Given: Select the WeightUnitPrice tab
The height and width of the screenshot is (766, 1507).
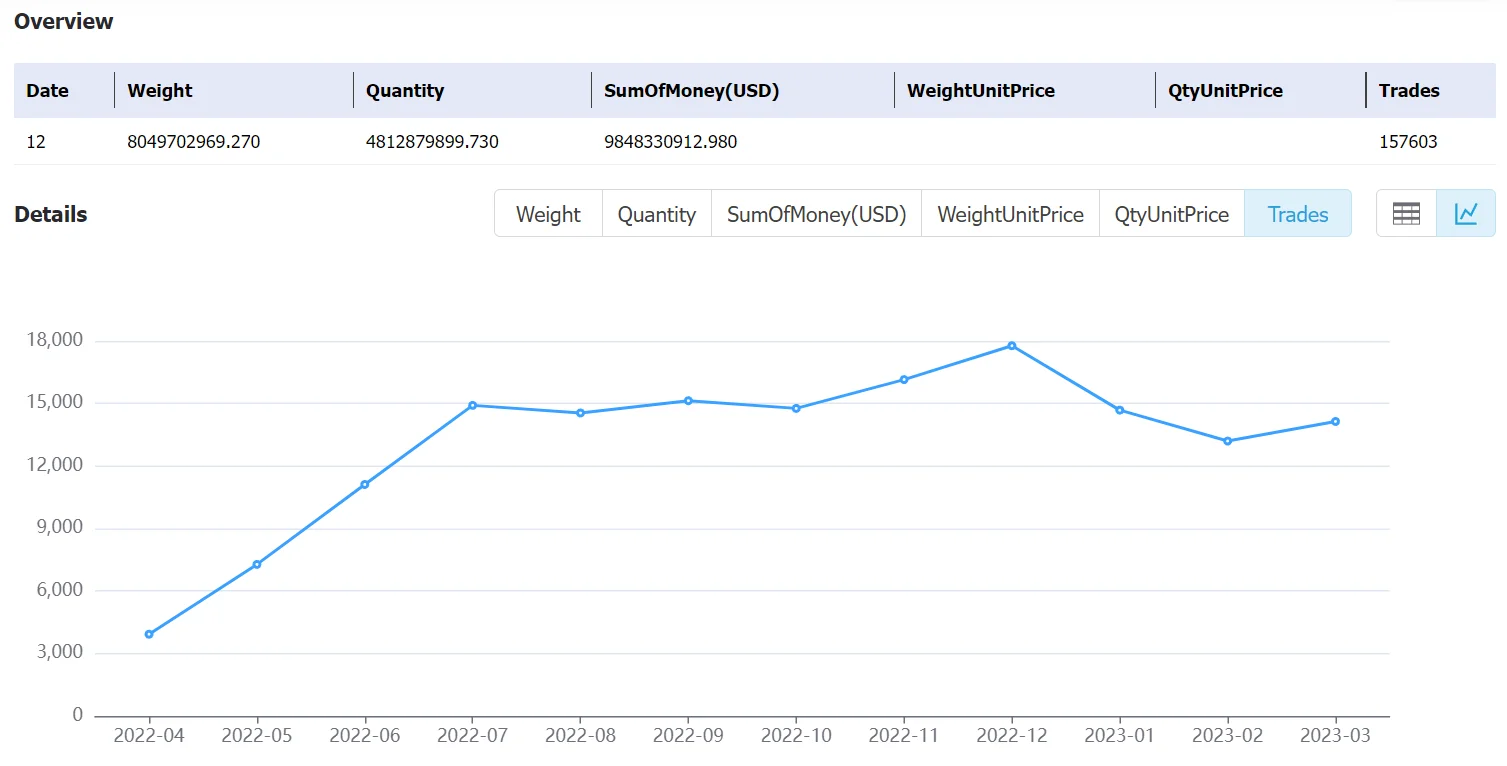Looking at the screenshot, I should tap(1010, 214).
